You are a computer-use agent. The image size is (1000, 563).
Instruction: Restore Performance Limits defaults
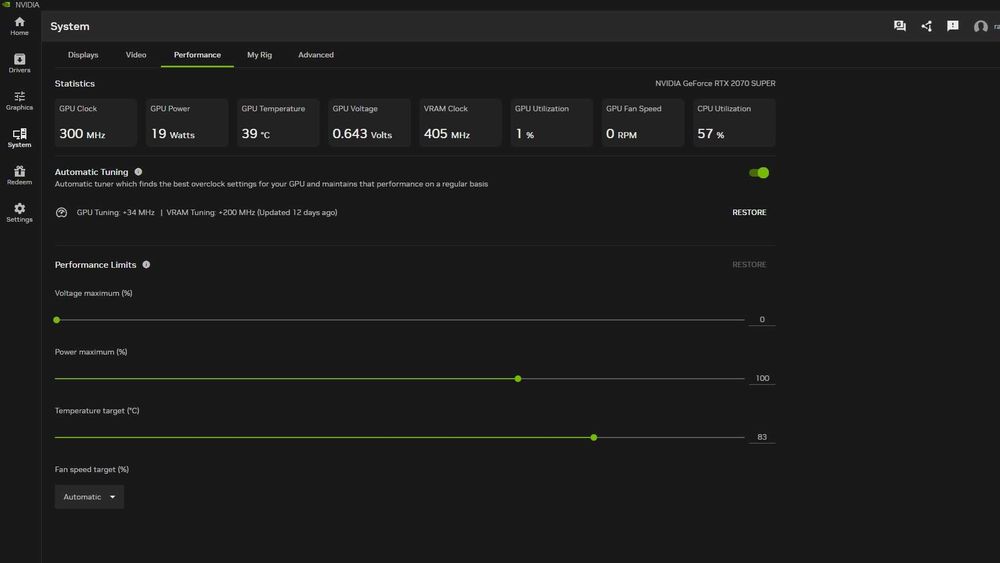click(x=749, y=265)
